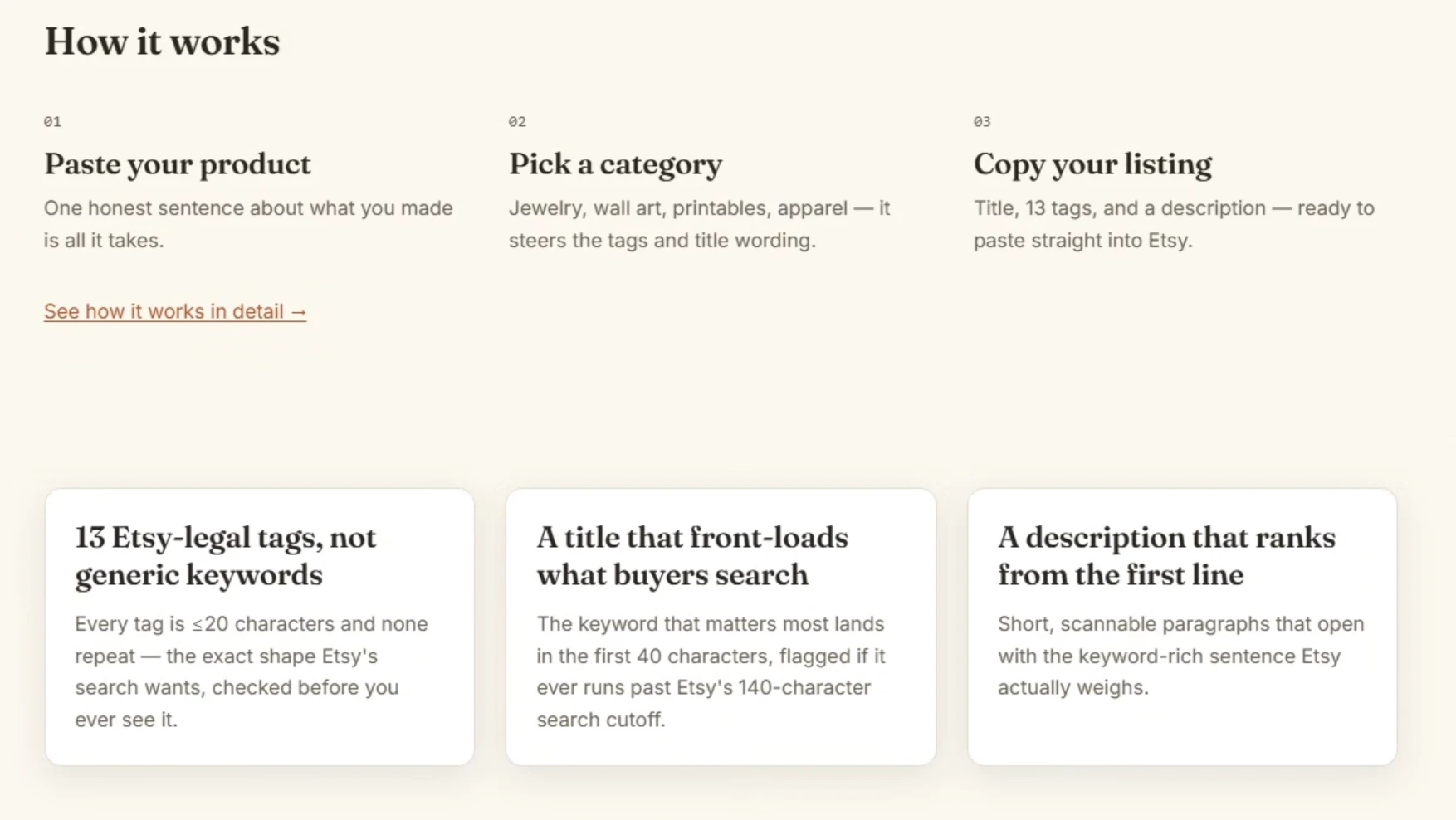1456x820 pixels.
Task: Open the 'See how it works in detail' link
Action: (x=175, y=311)
